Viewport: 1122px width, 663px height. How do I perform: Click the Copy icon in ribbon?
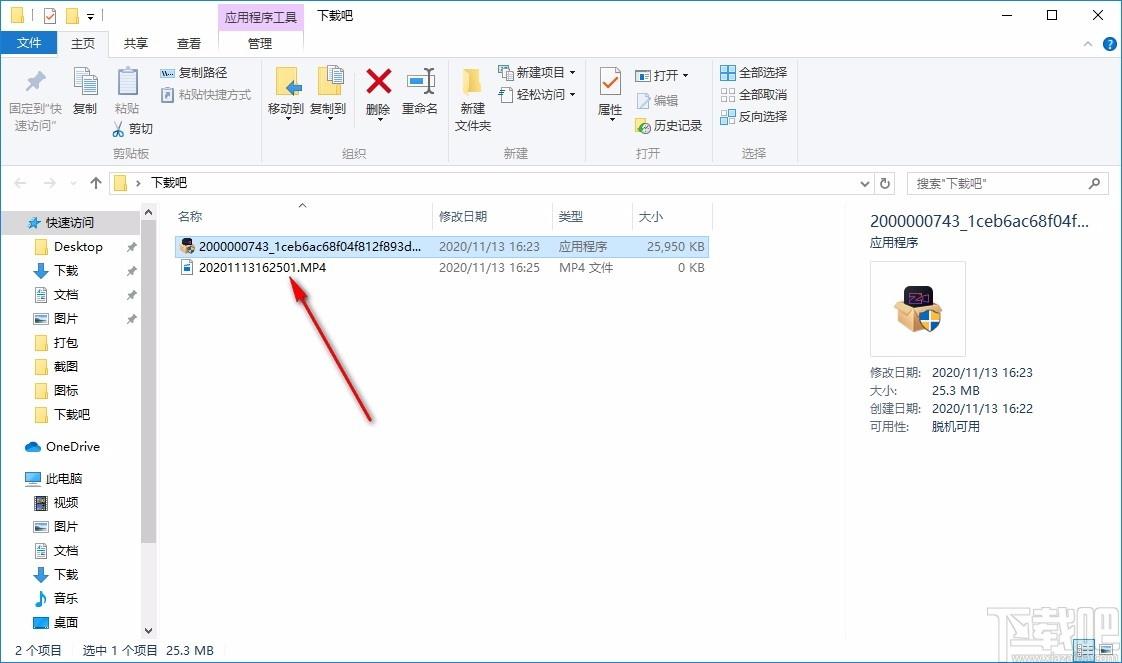click(85, 82)
